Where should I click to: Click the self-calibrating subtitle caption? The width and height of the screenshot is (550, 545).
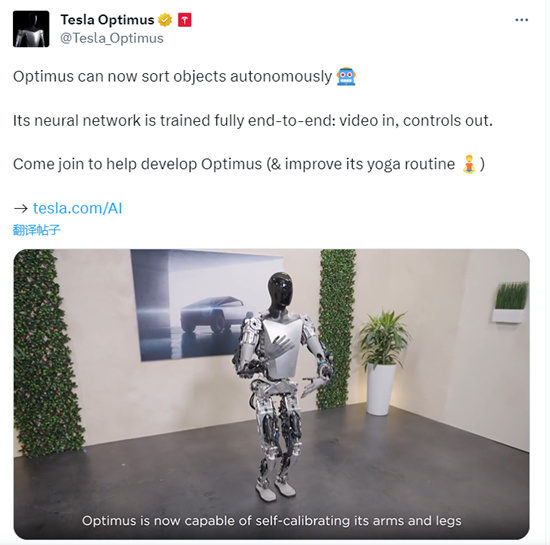(271, 521)
